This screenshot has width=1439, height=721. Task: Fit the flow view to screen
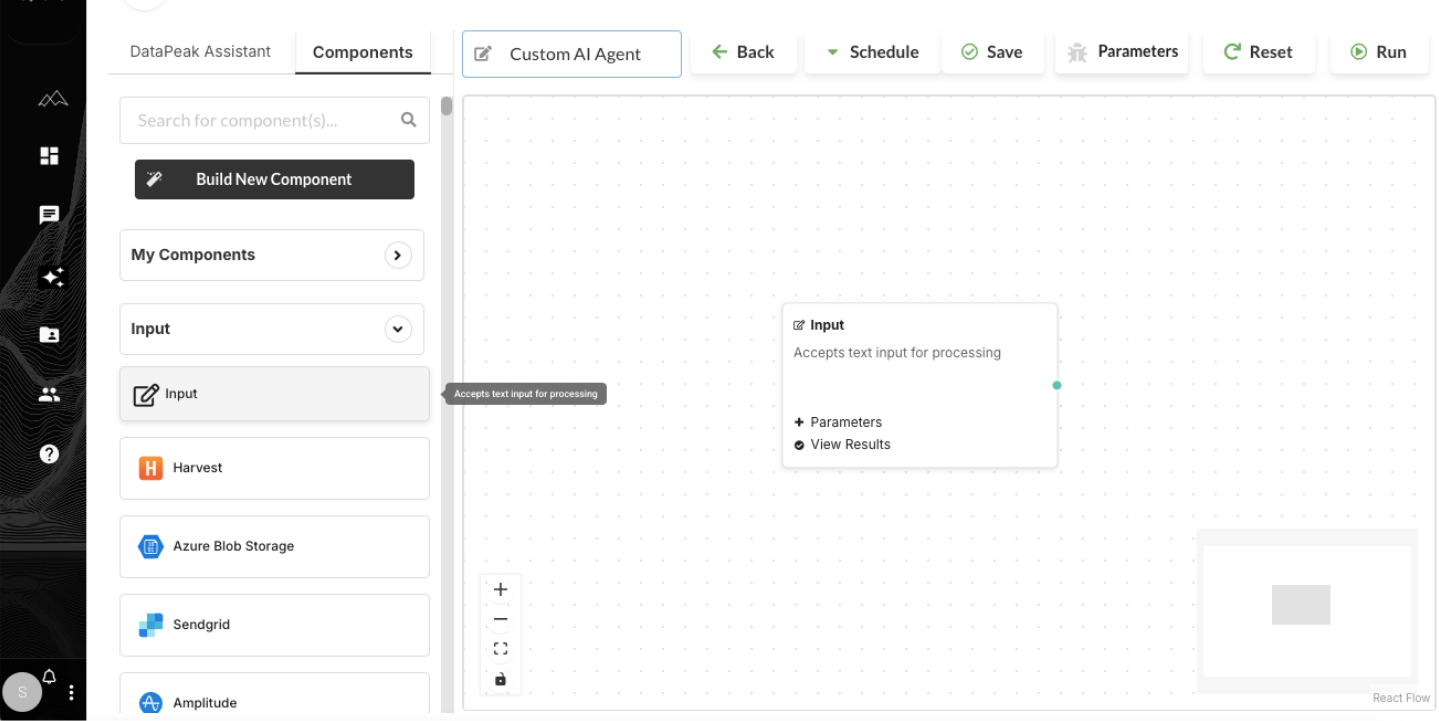pyautogui.click(x=501, y=649)
